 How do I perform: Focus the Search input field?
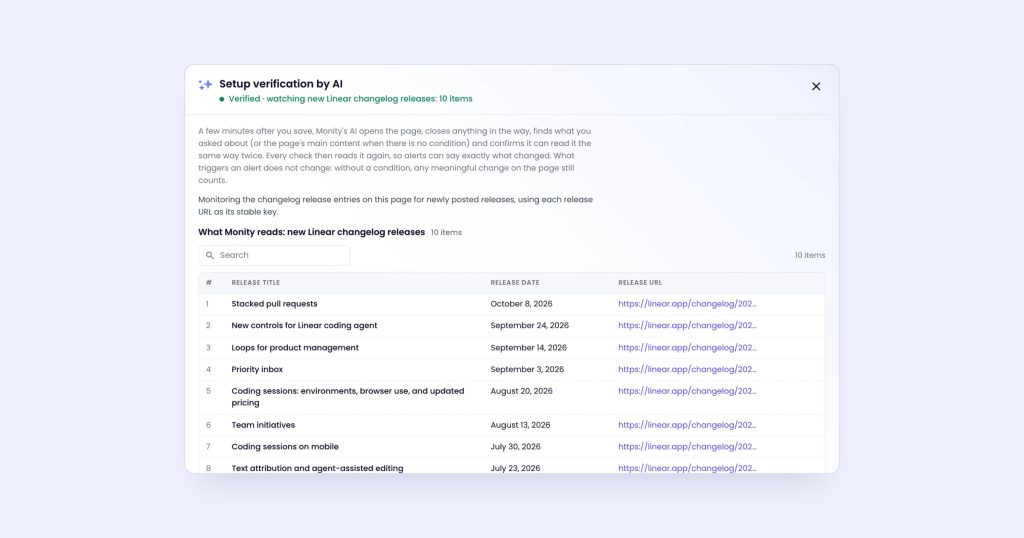[274, 255]
